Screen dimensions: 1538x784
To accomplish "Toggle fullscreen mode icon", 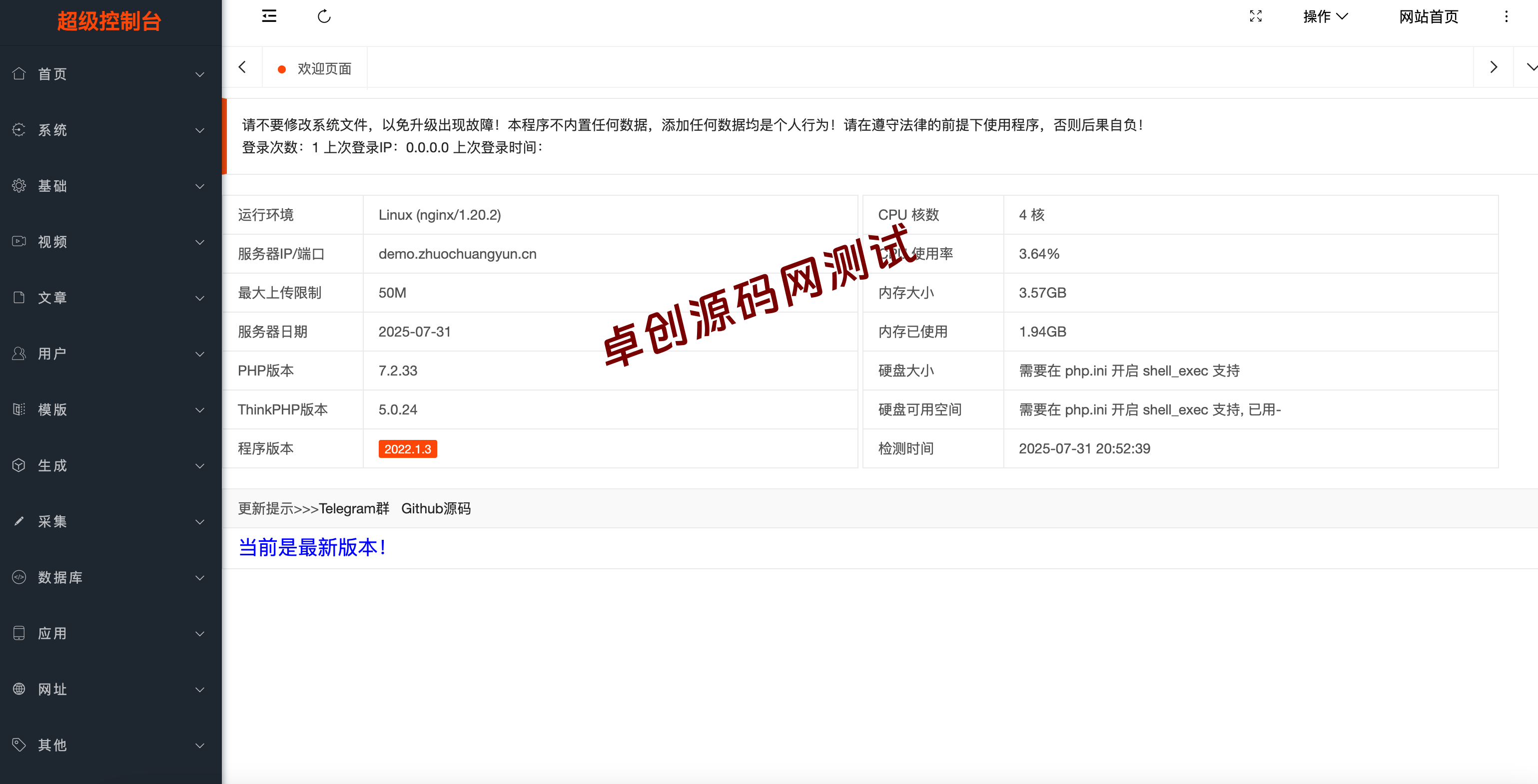I will [x=1256, y=16].
